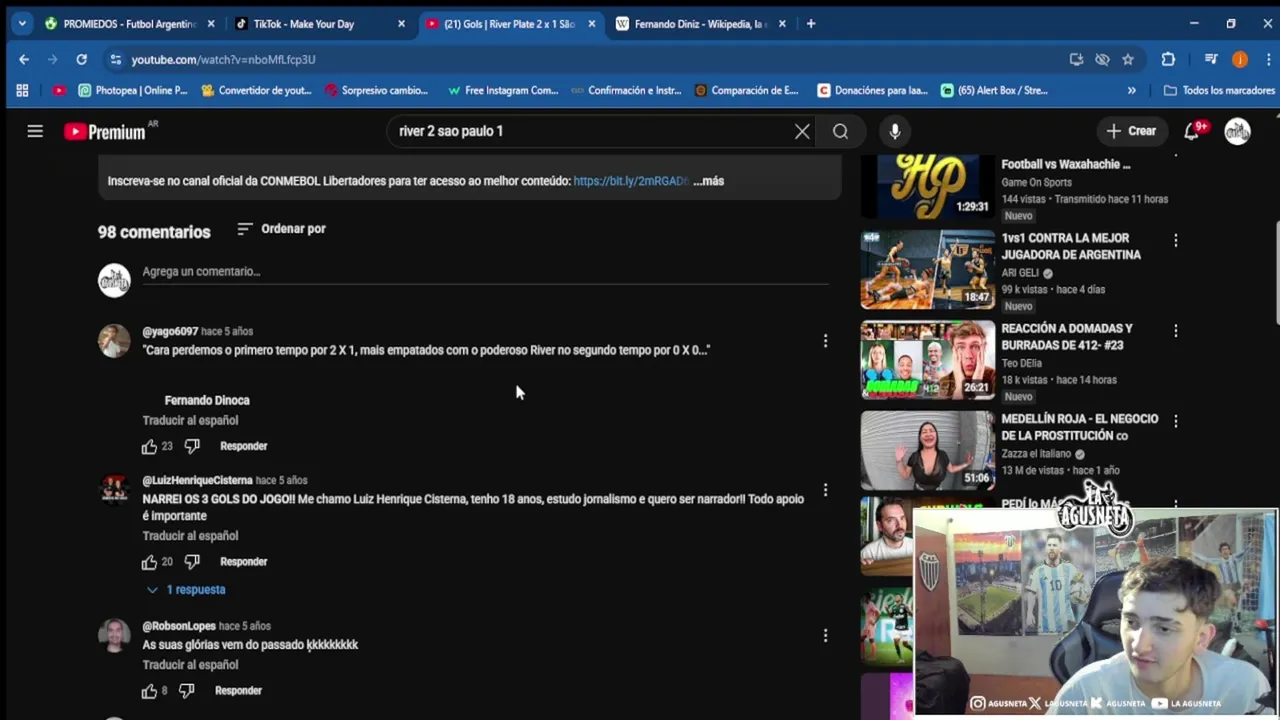Translate @RobsonLopes comment to Spanish

[190, 665]
